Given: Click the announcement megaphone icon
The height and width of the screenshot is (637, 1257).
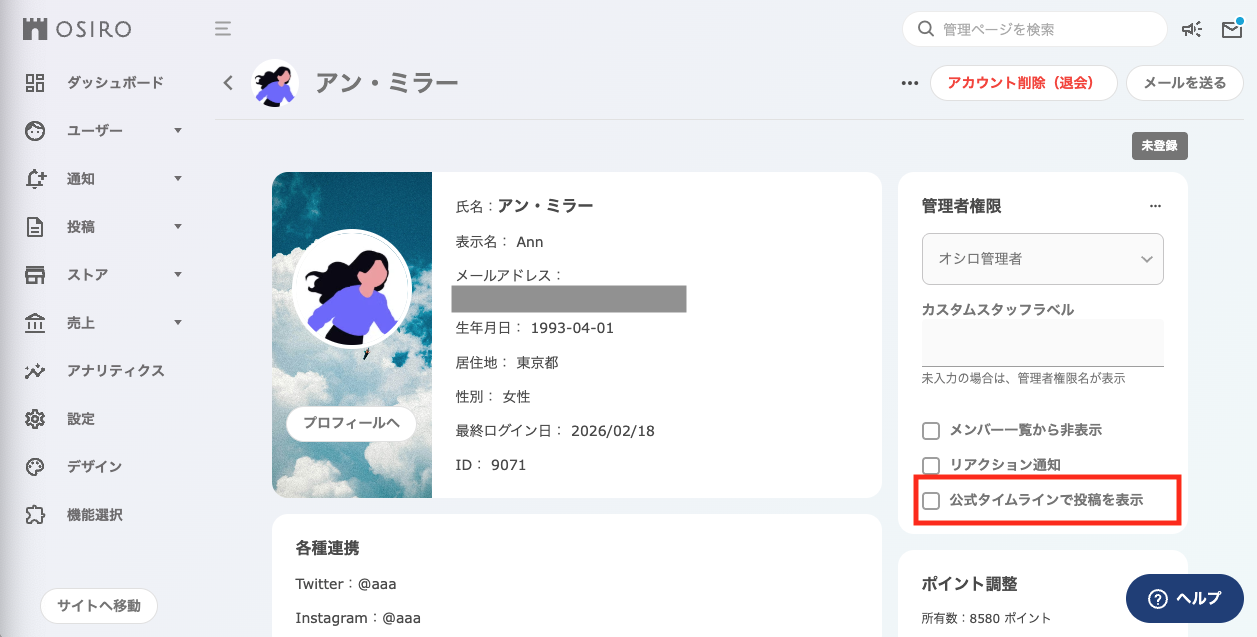Looking at the screenshot, I should [x=1191, y=30].
